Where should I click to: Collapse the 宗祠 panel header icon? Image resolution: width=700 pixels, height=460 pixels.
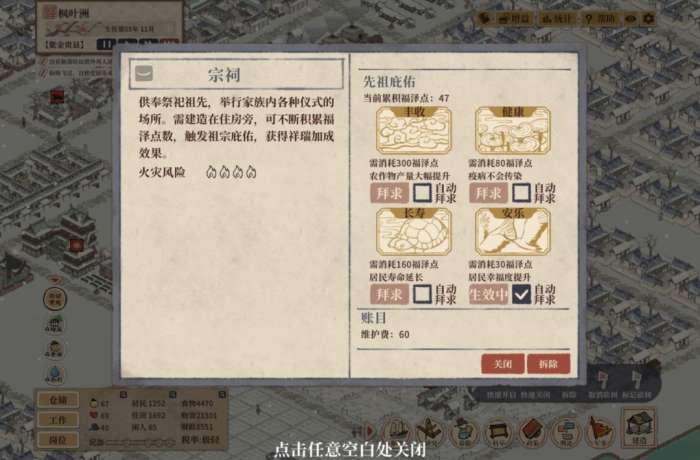[x=144, y=73]
